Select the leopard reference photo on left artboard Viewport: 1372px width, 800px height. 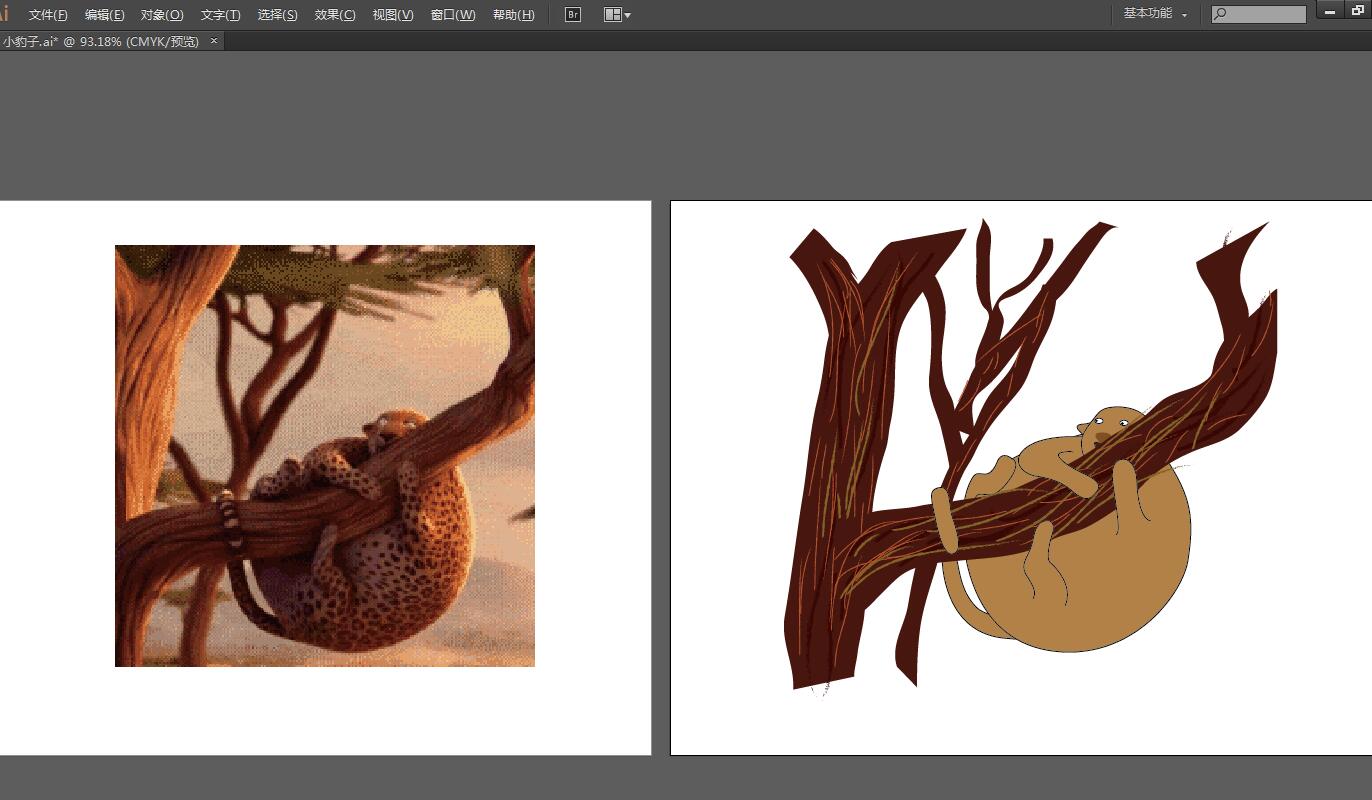tap(325, 456)
